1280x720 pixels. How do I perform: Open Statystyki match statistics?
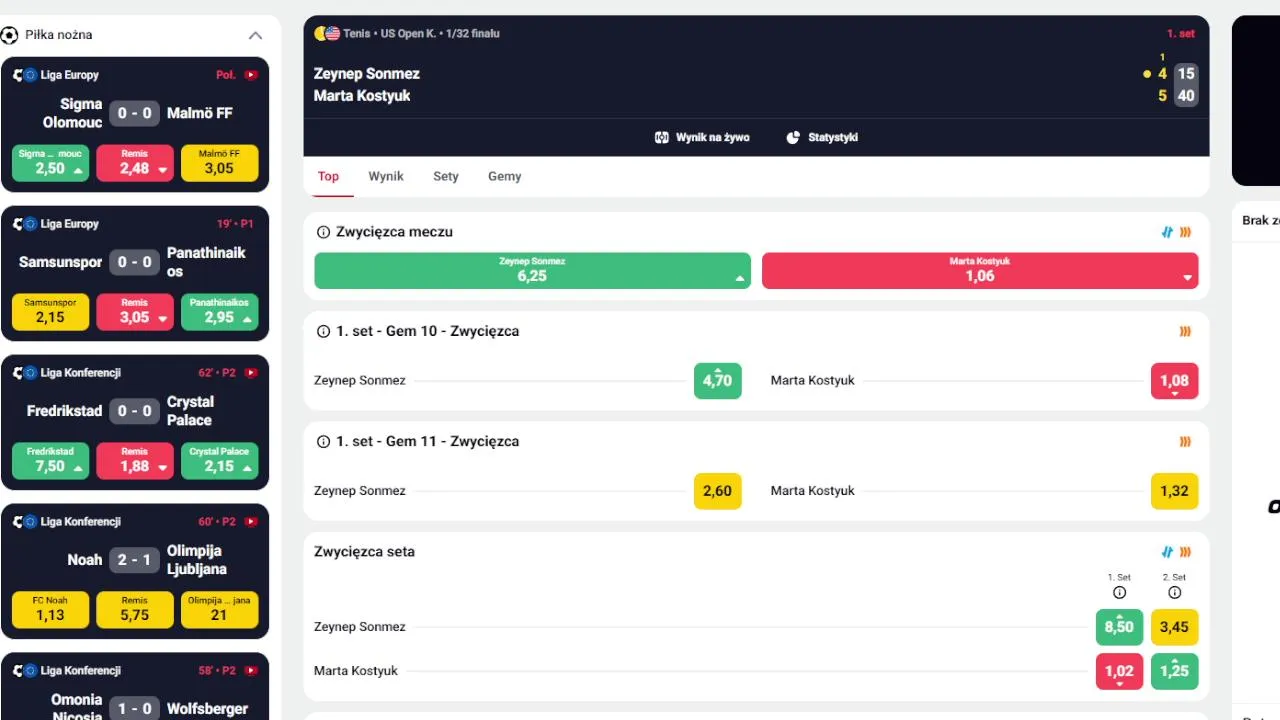coord(822,137)
